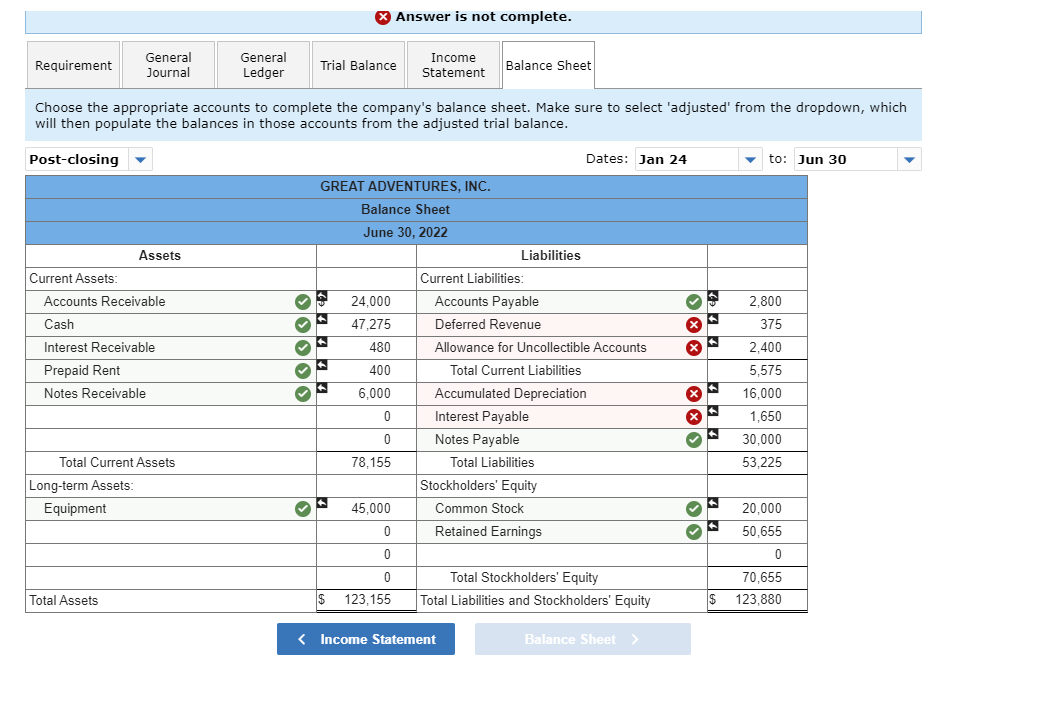
Task: Click the marker icon next to 30,000 amount
Action: point(713,433)
